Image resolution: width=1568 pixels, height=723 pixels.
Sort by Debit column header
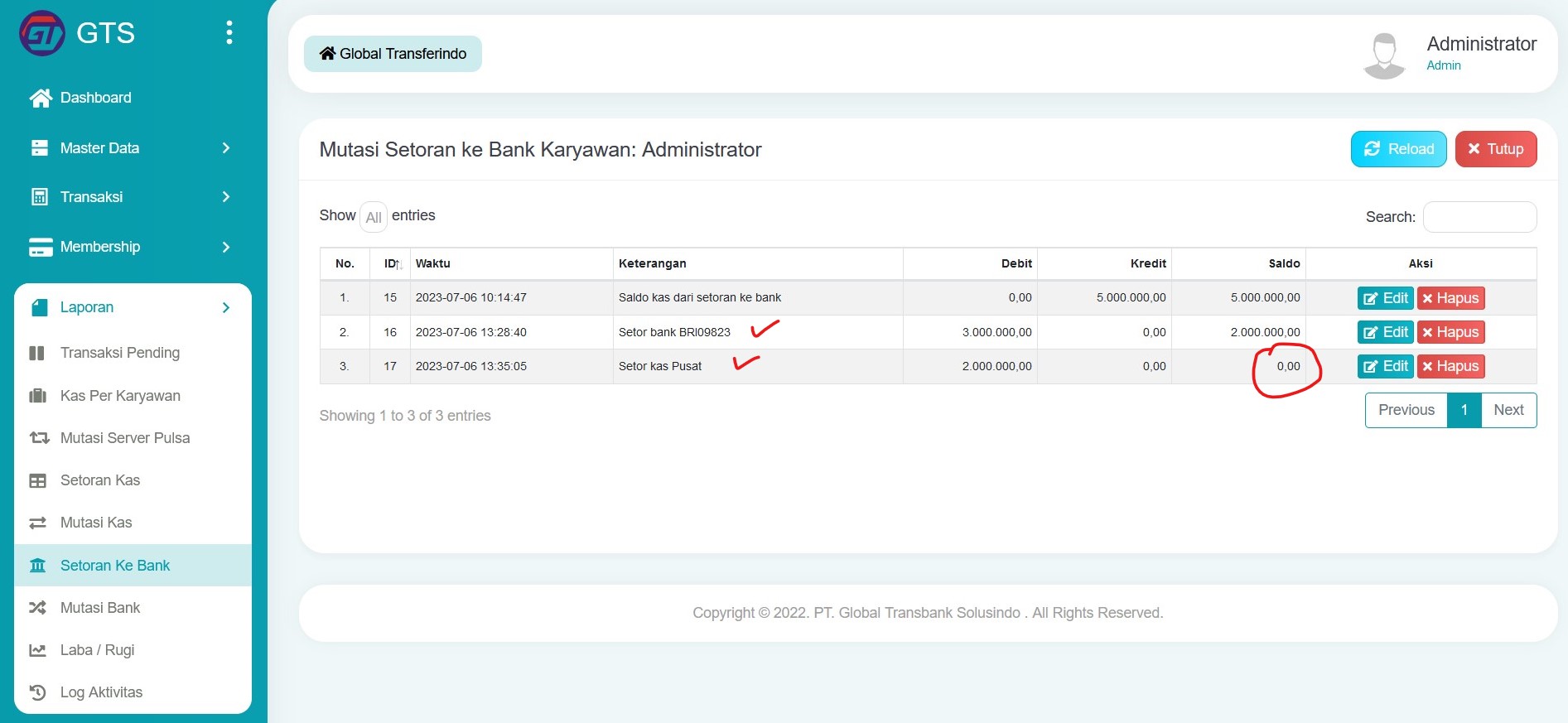coord(970,263)
